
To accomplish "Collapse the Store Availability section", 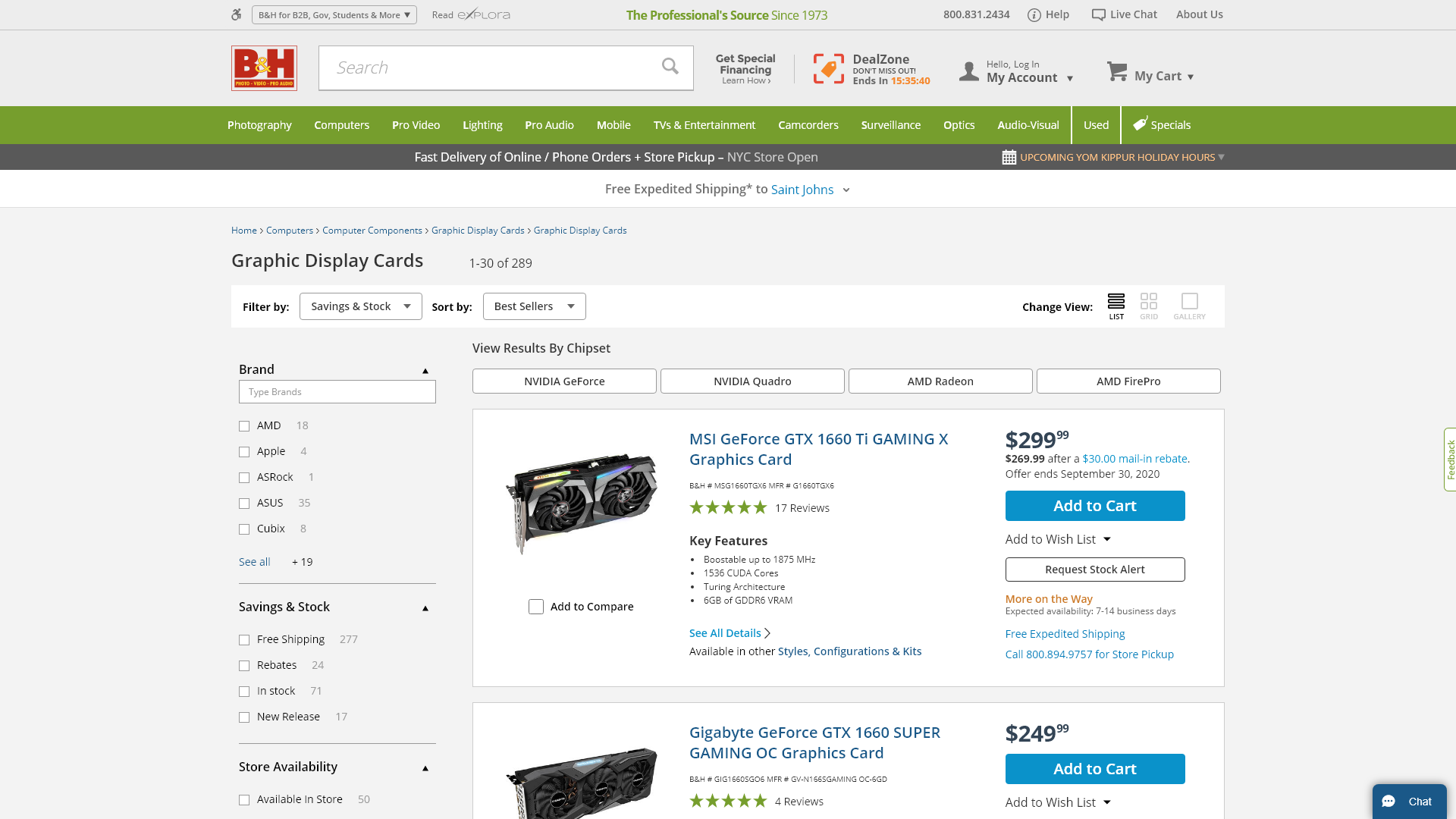I will (x=425, y=768).
